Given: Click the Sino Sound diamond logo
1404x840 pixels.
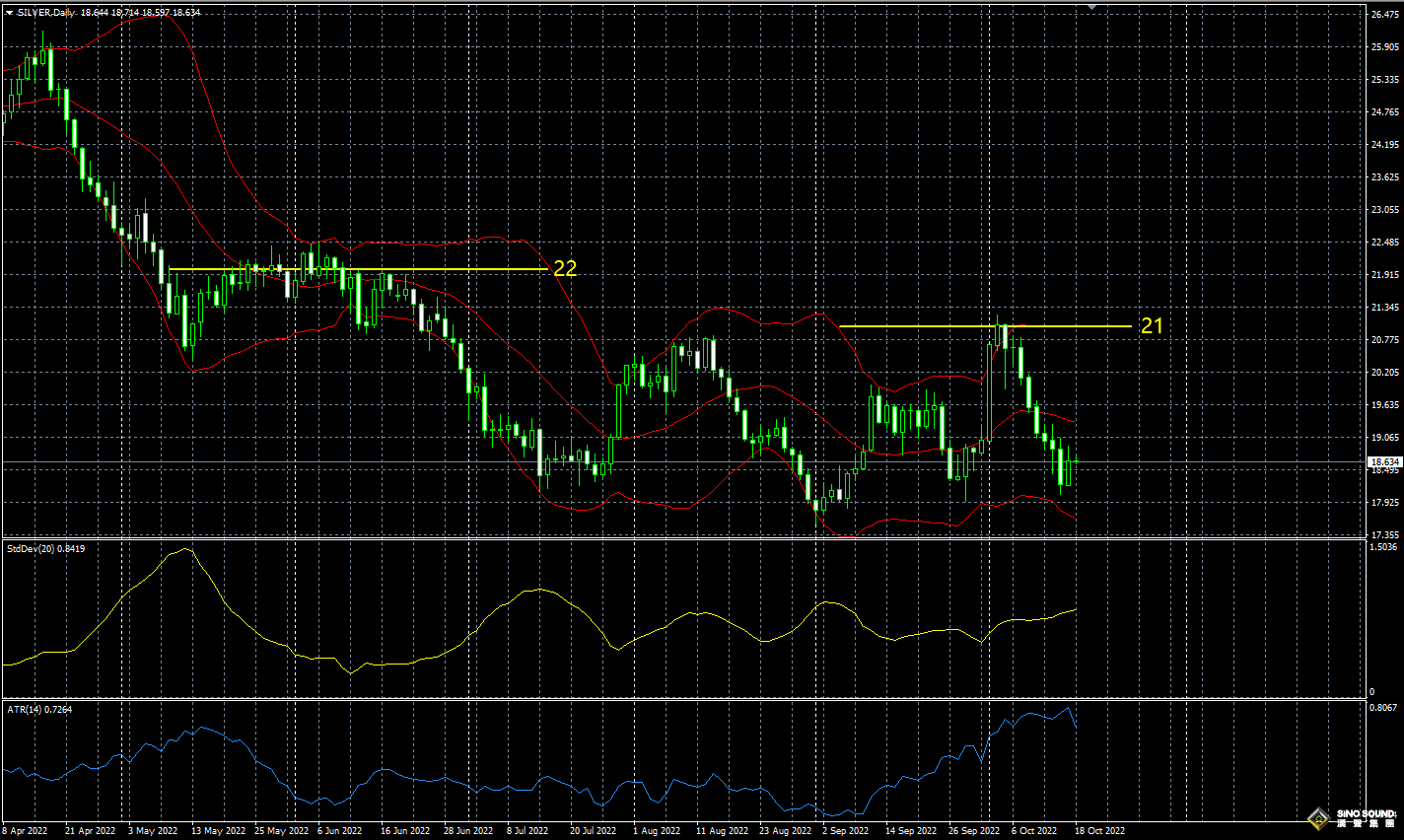Looking at the screenshot, I should (x=1318, y=817).
